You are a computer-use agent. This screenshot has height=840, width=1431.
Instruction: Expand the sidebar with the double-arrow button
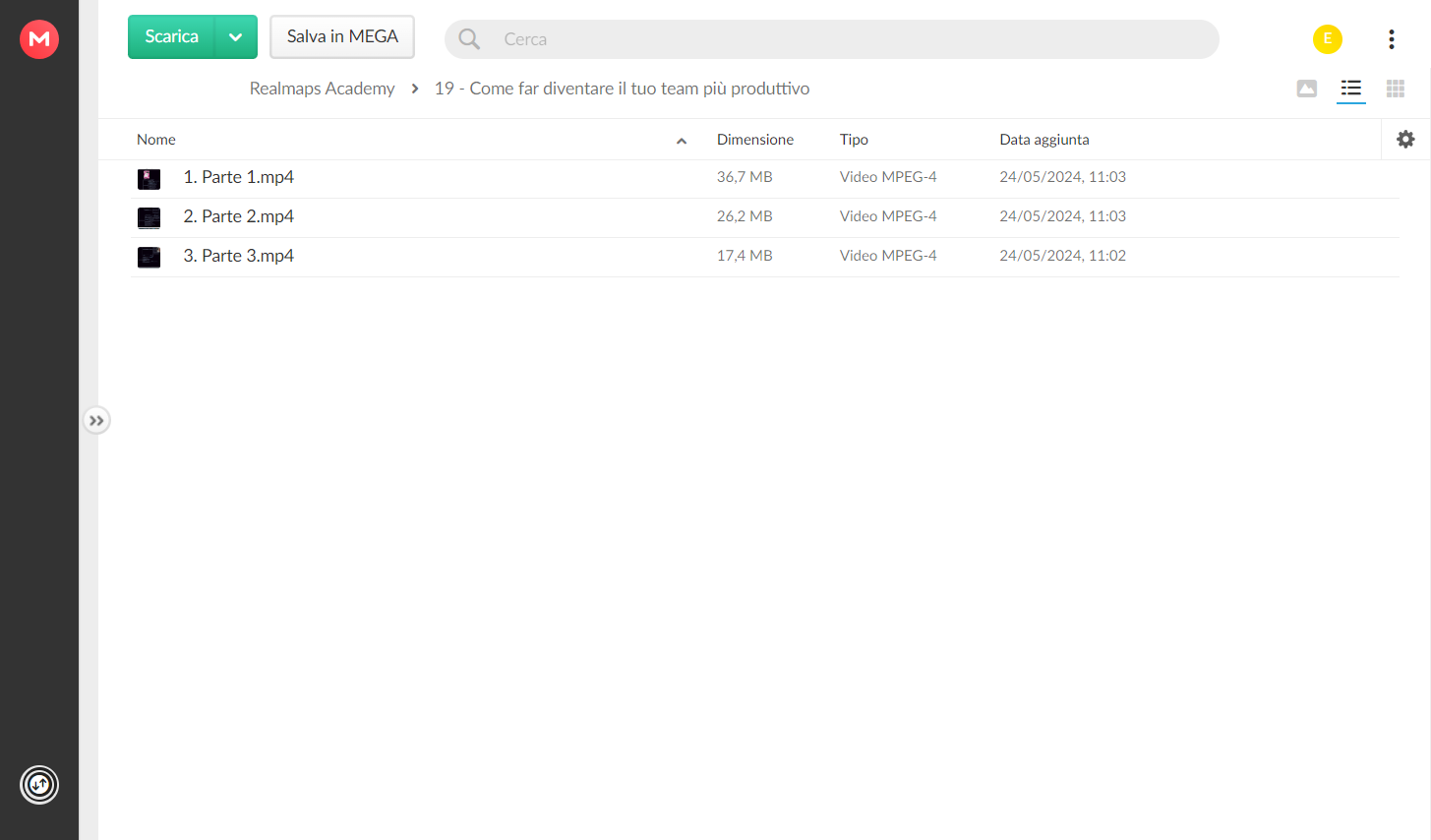(96, 421)
